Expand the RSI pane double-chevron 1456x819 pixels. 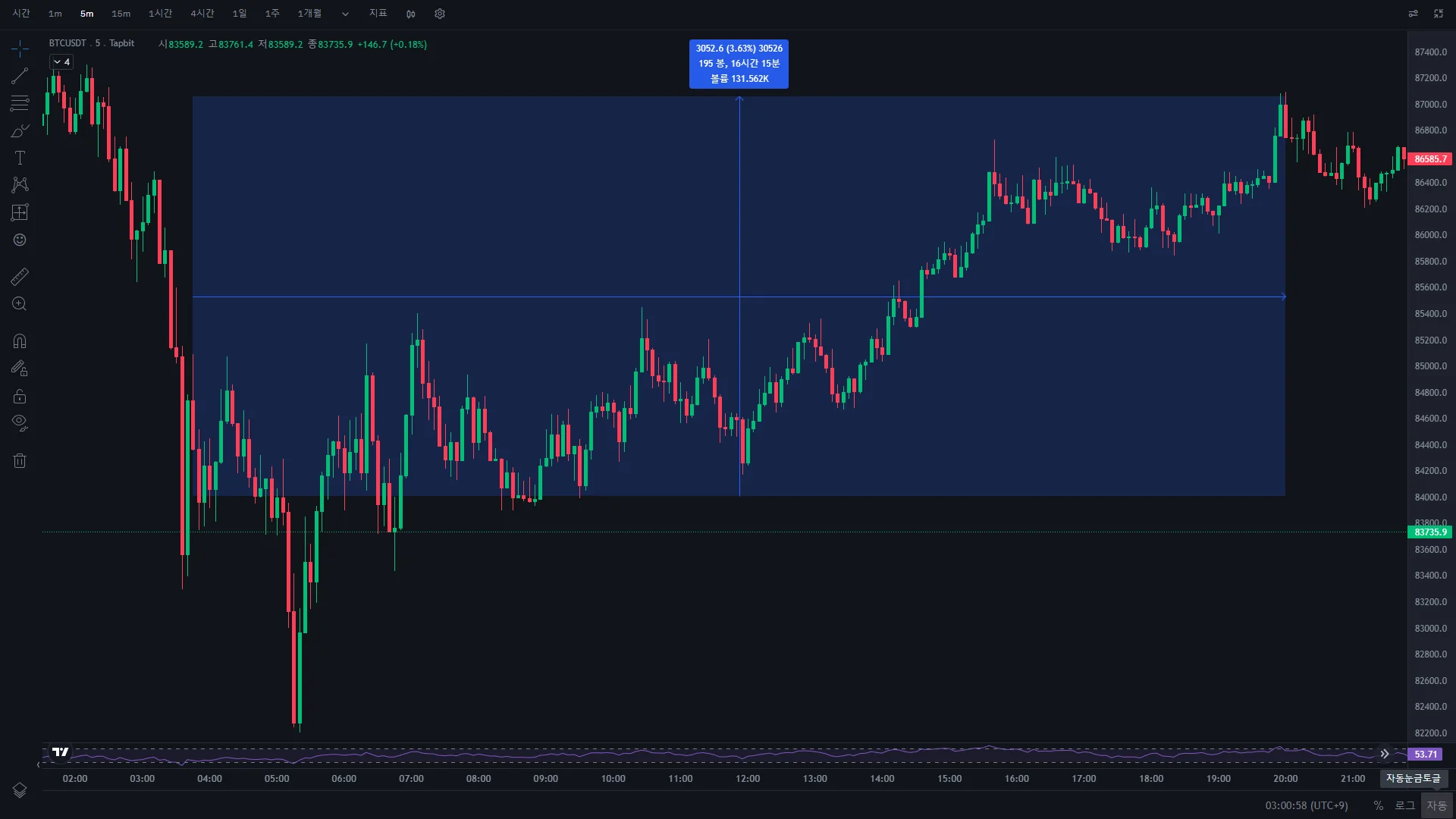click(x=1385, y=754)
